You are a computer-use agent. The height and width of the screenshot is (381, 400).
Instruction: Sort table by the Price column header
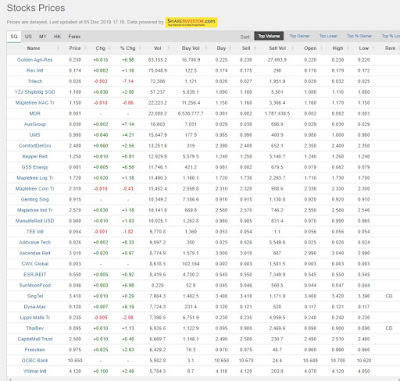click(x=75, y=48)
